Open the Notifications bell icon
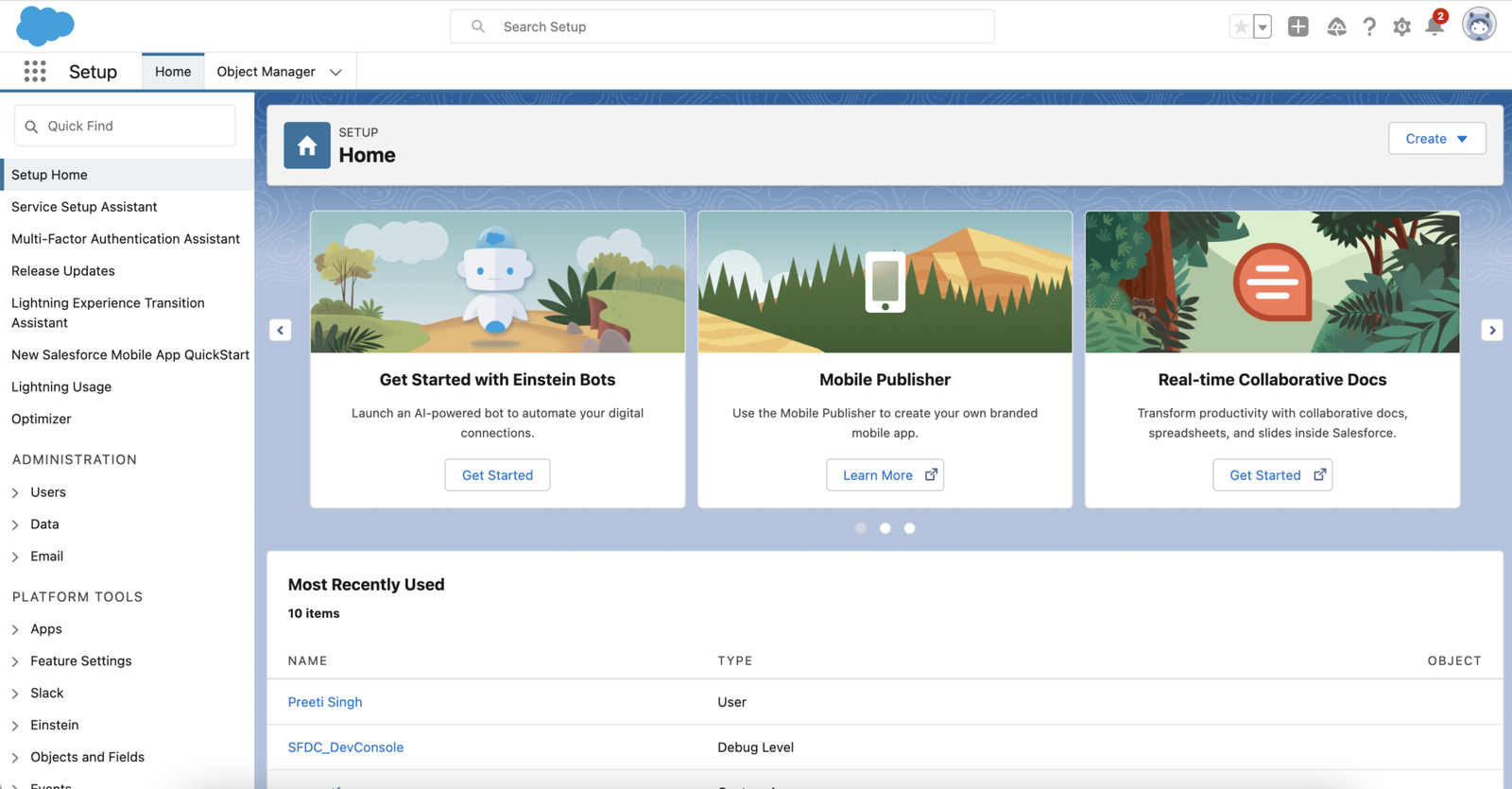 pyautogui.click(x=1435, y=26)
